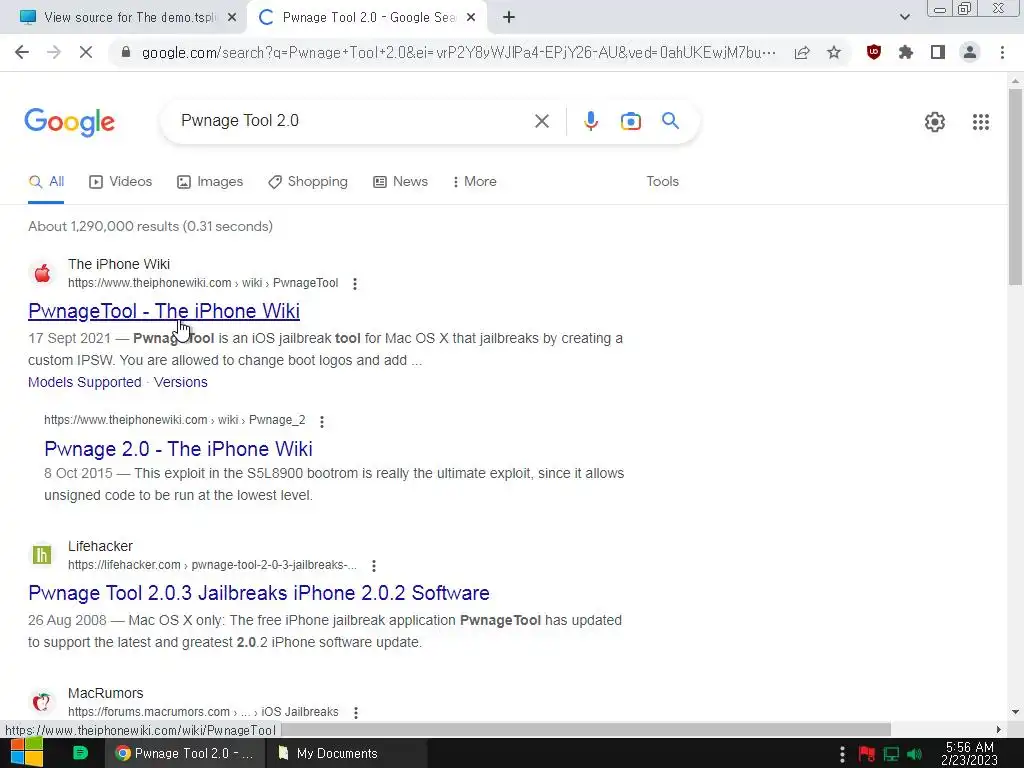Open the Google apps grid
The width and height of the screenshot is (1024, 768).
click(980, 121)
